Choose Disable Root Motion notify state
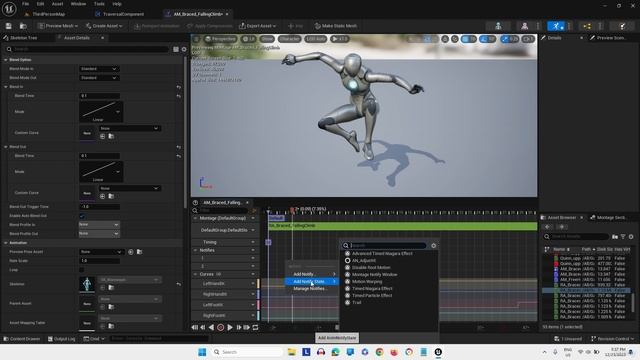The height and width of the screenshot is (360, 640). [x=371, y=268]
